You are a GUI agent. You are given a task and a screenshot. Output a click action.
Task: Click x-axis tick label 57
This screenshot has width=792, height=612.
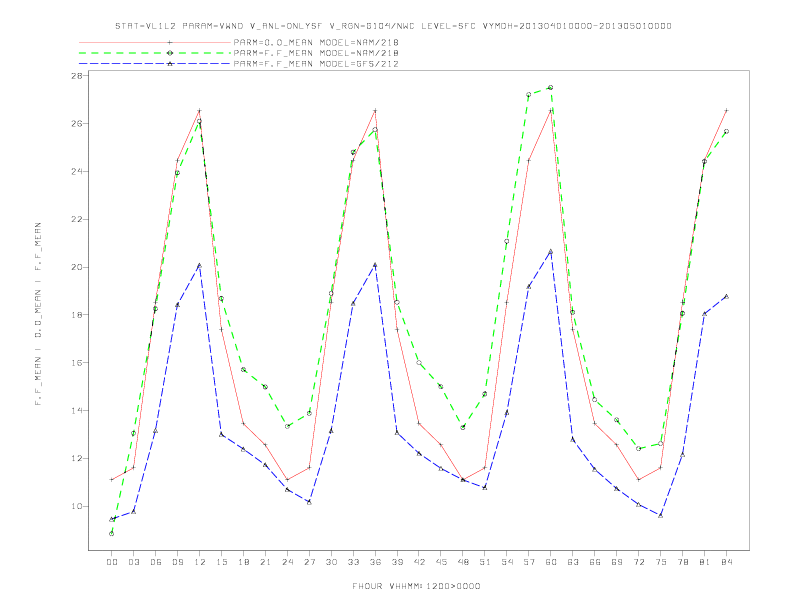click(x=529, y=562)
